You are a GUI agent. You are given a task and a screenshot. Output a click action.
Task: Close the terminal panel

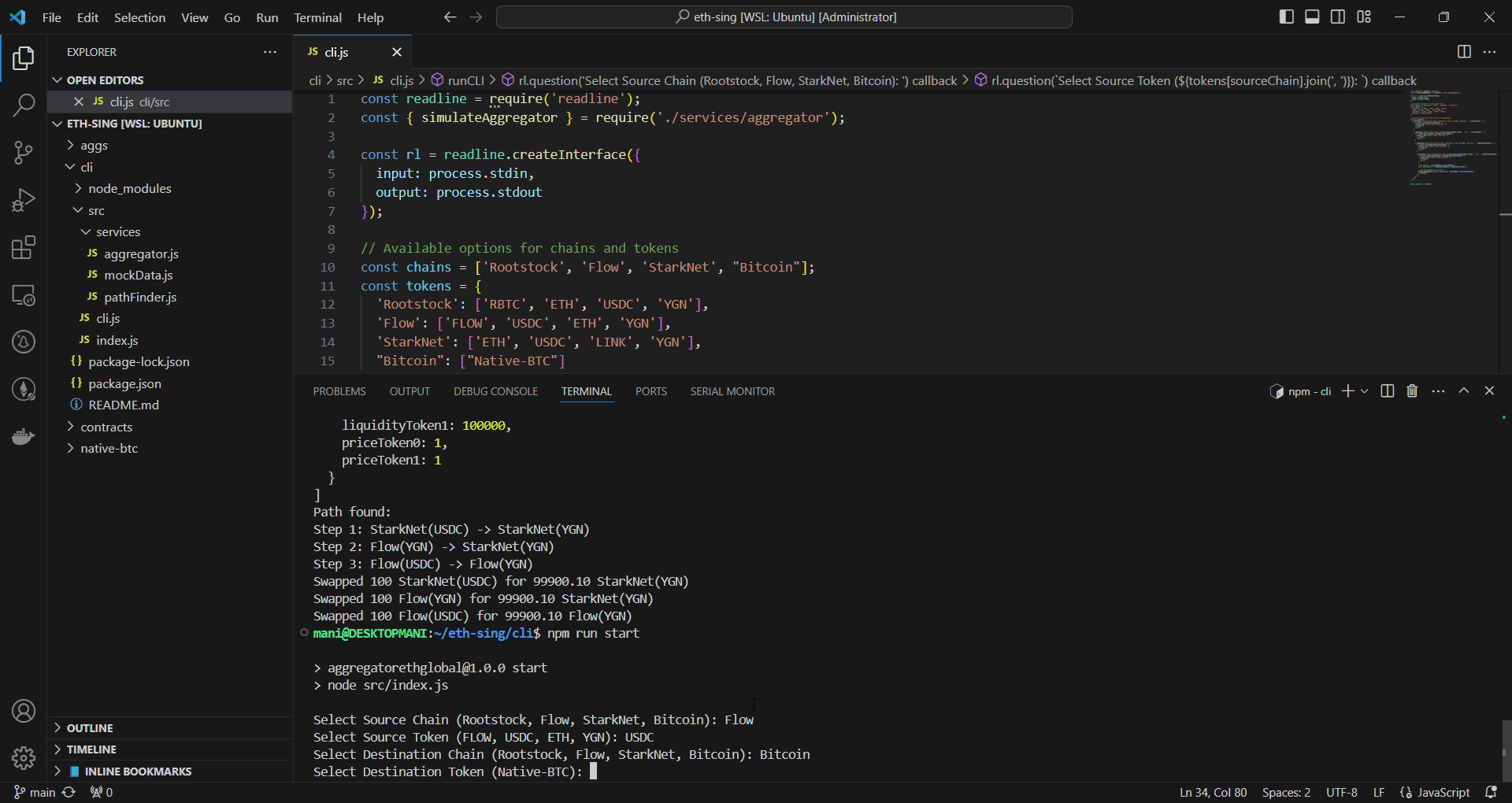coord(1489,390)
